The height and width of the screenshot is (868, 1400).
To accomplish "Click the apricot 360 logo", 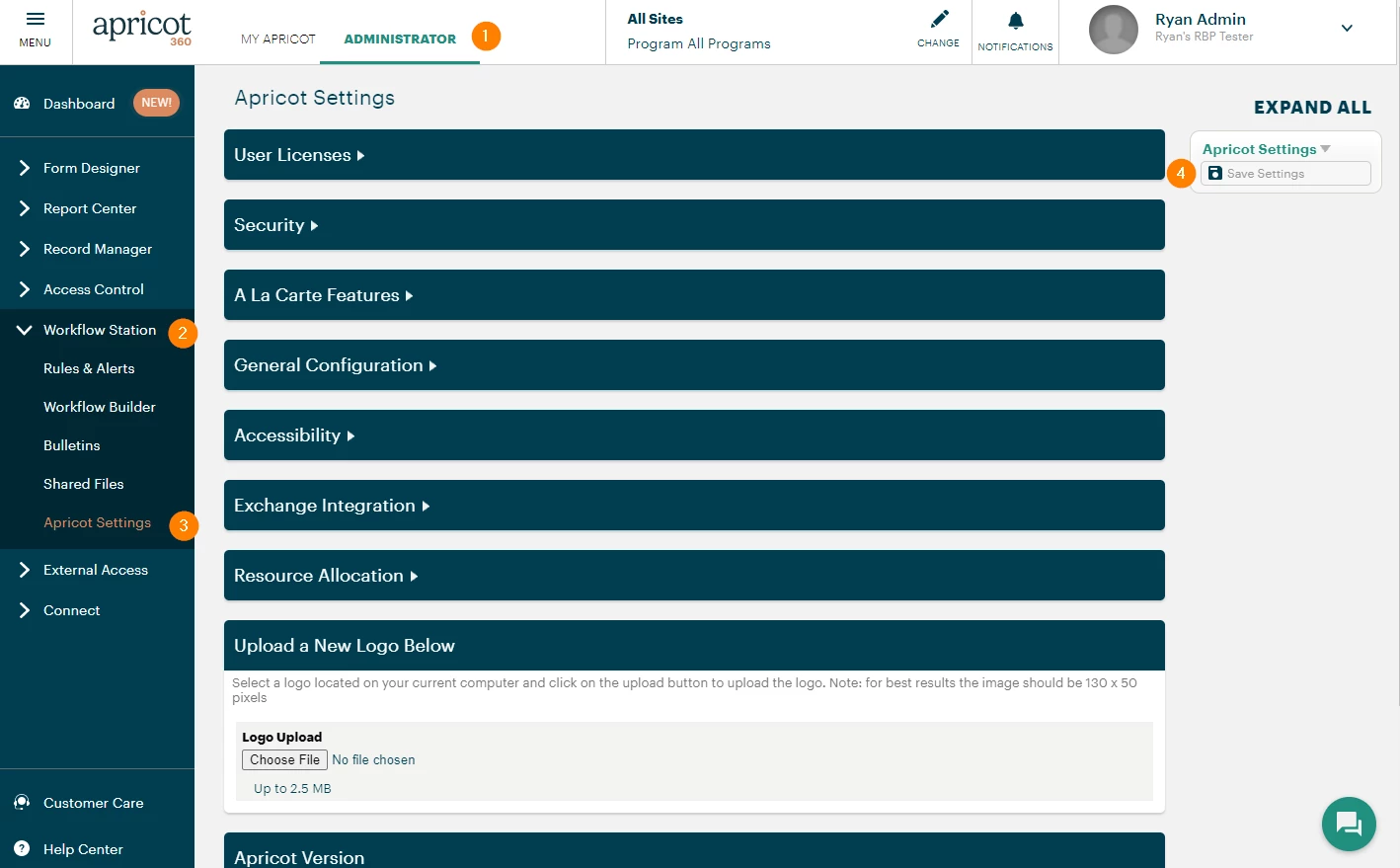I will [x=141, y=29].
